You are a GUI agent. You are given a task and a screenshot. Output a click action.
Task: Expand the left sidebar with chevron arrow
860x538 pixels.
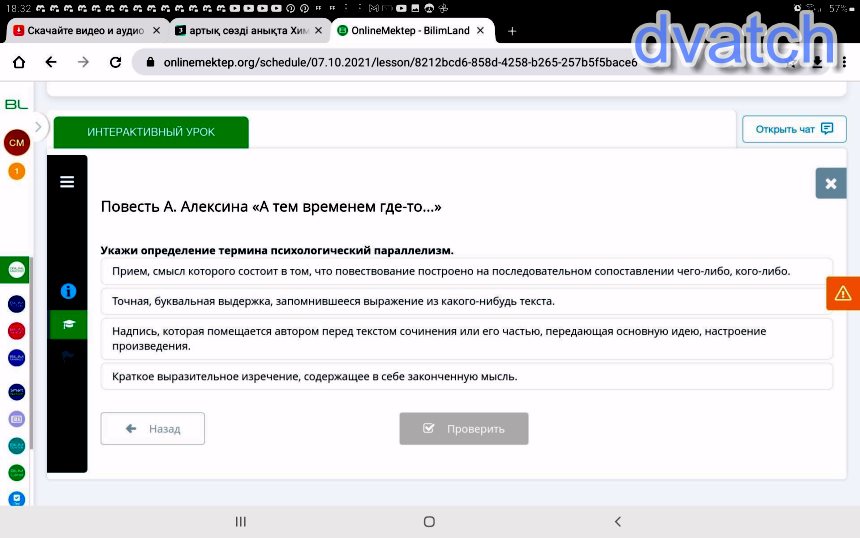click(38, 127)
